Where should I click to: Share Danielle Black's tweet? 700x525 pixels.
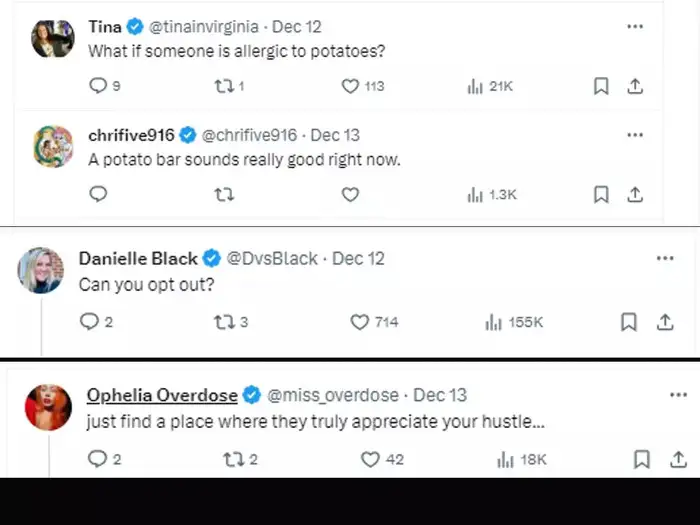(x=664, y=322)
